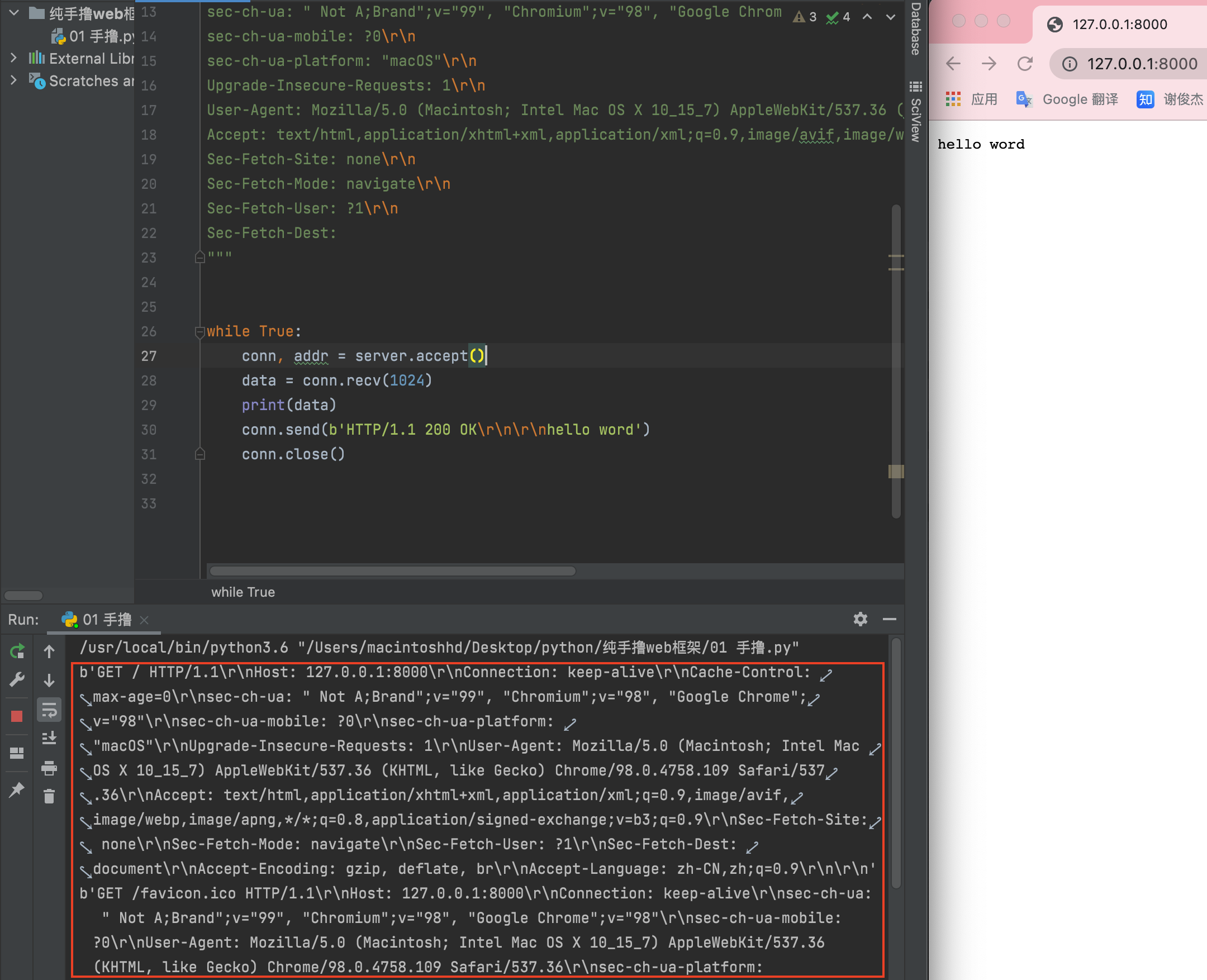Click the warnings indicator showing 3
The image size is (1207, 980).
[805, 17]
